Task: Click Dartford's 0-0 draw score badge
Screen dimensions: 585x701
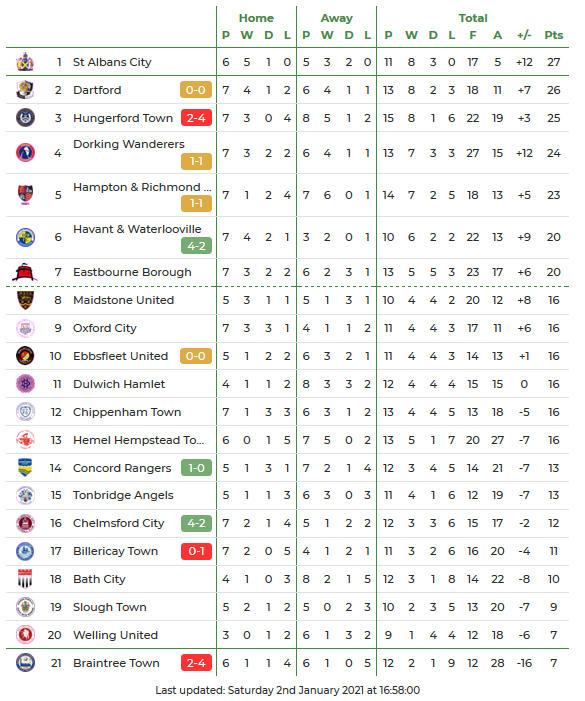Action: [x=196, y=90]
